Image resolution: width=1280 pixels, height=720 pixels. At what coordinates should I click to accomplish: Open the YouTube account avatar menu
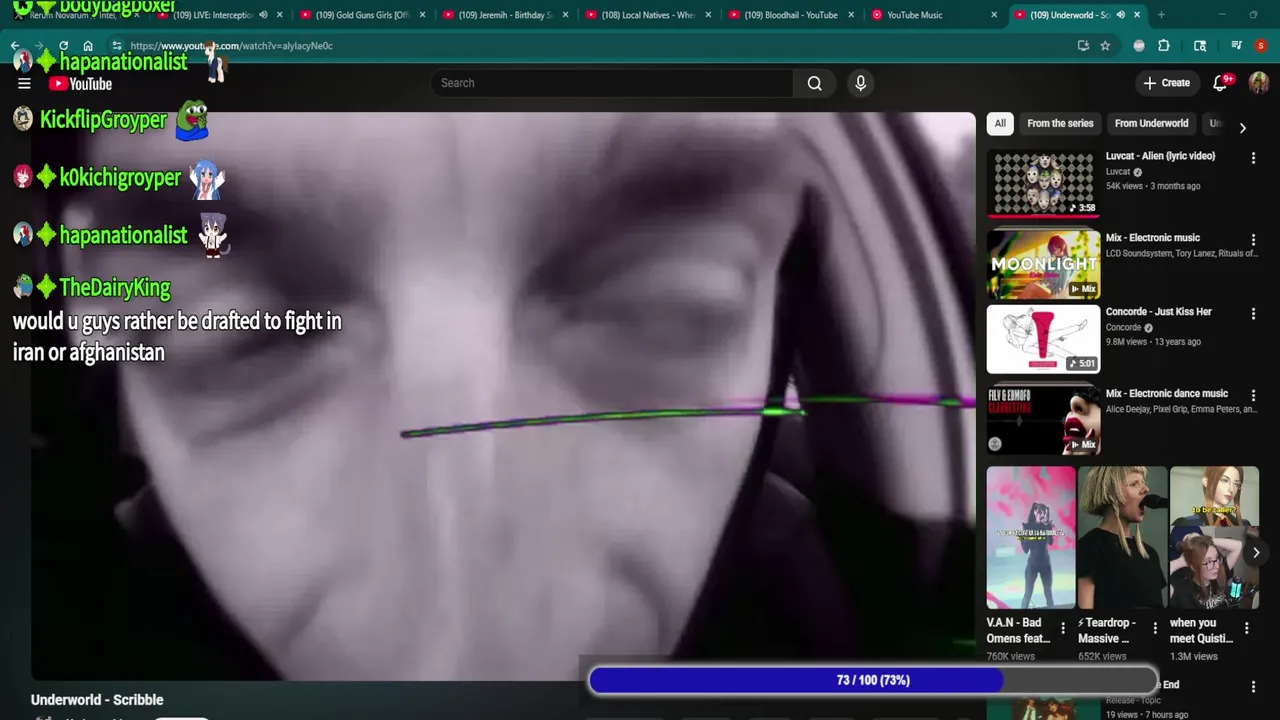(x=1258, y=83)
